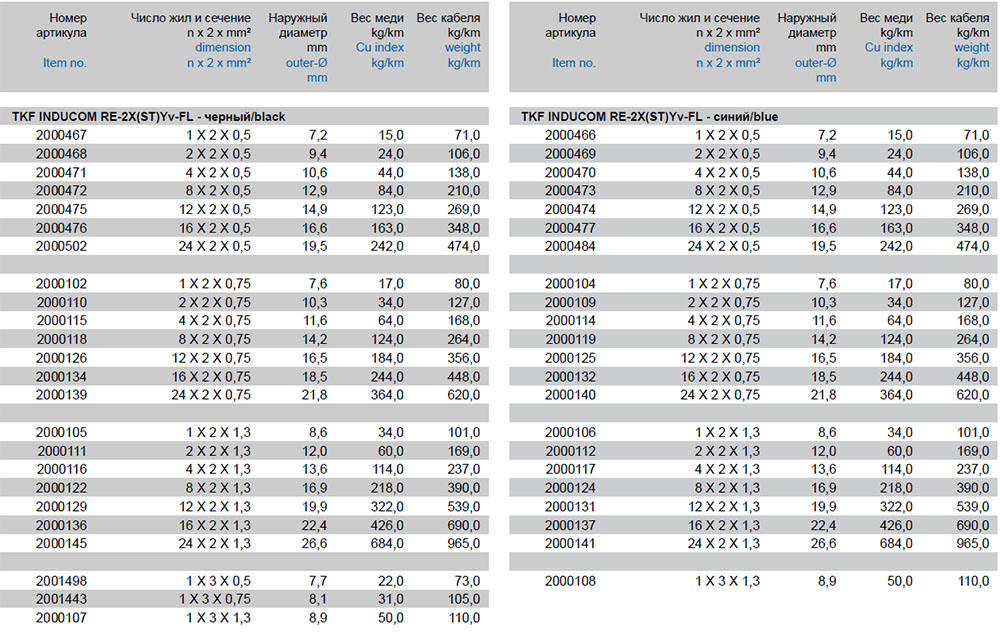Select item number 2000104
Viewport: 1000px width, 633px height.
click(x=570, y=284)
